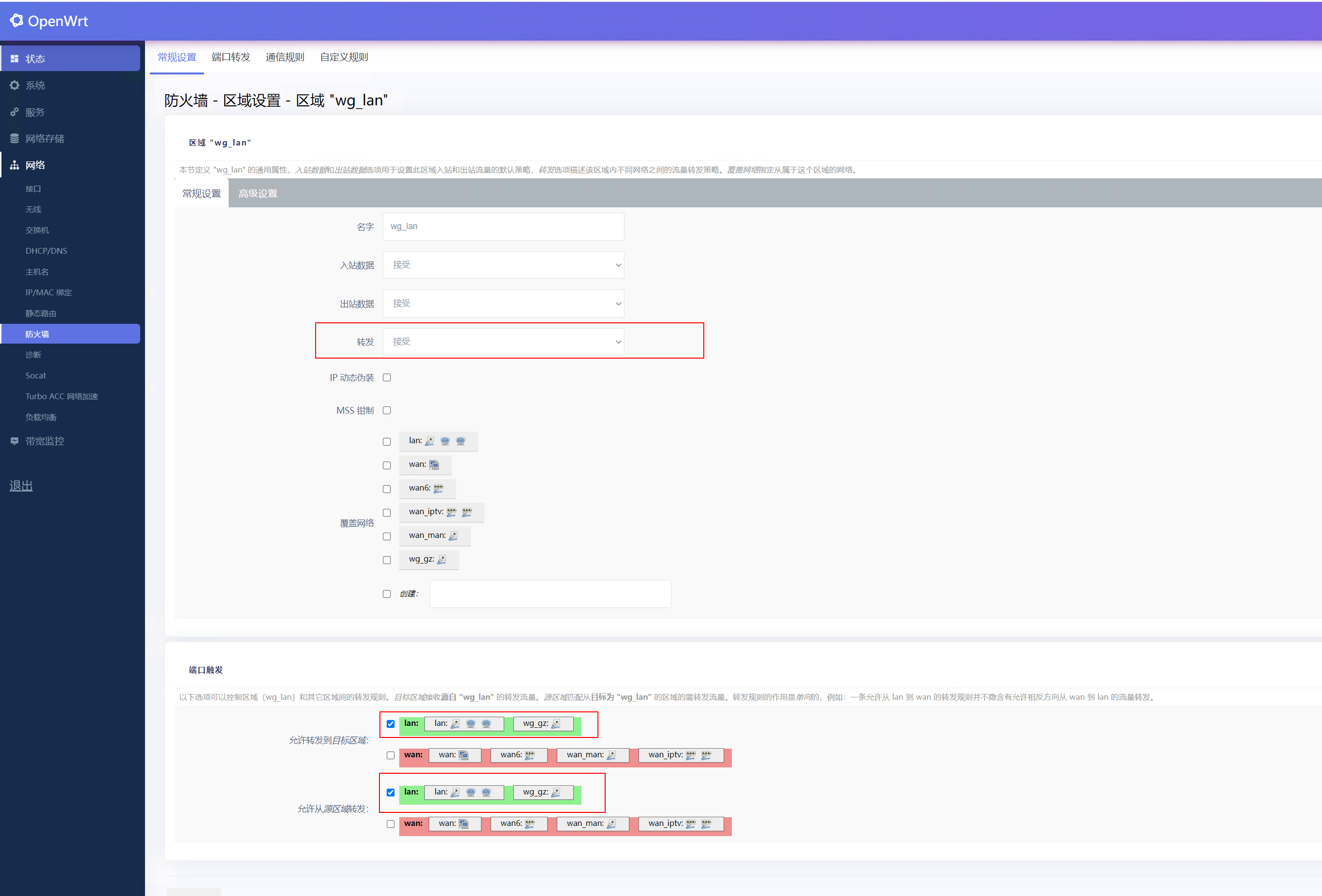Click the zone name input field
This screenshot has height=896, width=1322.
pyautogui.click(x=503, y=227)
